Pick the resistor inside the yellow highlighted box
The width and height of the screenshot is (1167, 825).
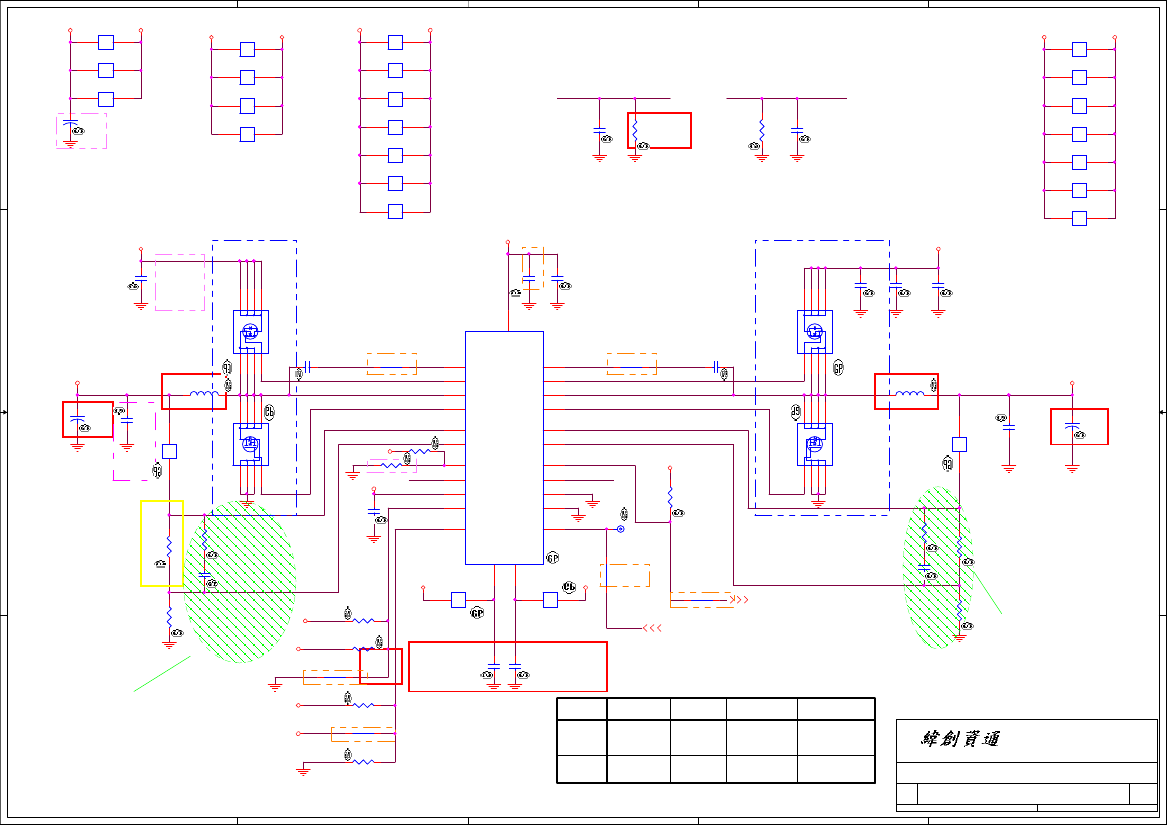click(x=170, y=547)
